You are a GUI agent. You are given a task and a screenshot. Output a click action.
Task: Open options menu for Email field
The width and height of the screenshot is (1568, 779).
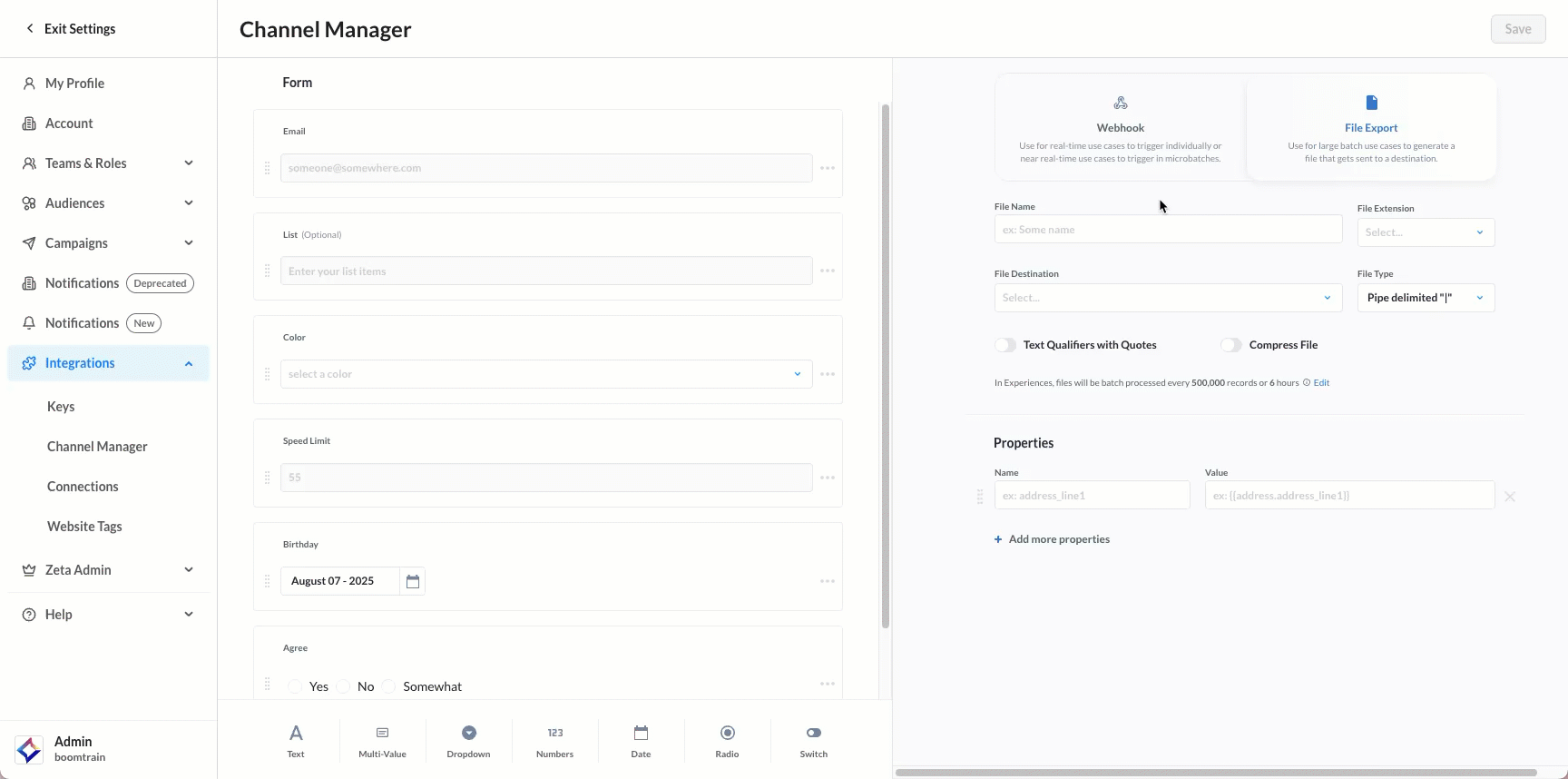click(828, 168)
